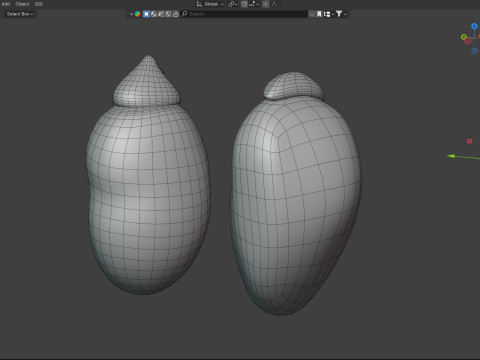Image resolution: width=480 pixels, height=360 pixels.
Task: Click the red square marker in viewport
Action: coord(469,141)
